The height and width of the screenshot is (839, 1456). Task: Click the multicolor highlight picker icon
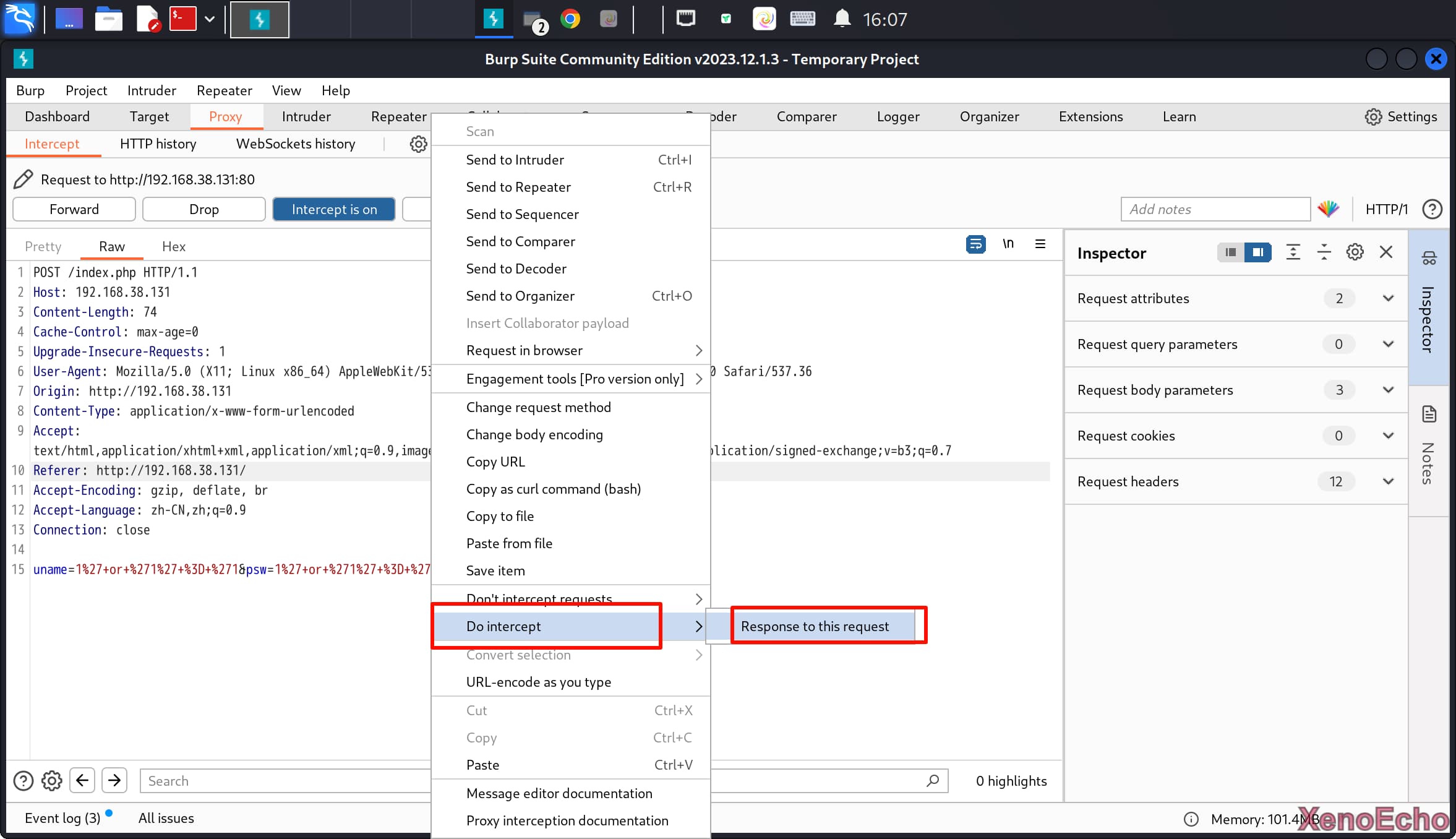click(1328, 209)
